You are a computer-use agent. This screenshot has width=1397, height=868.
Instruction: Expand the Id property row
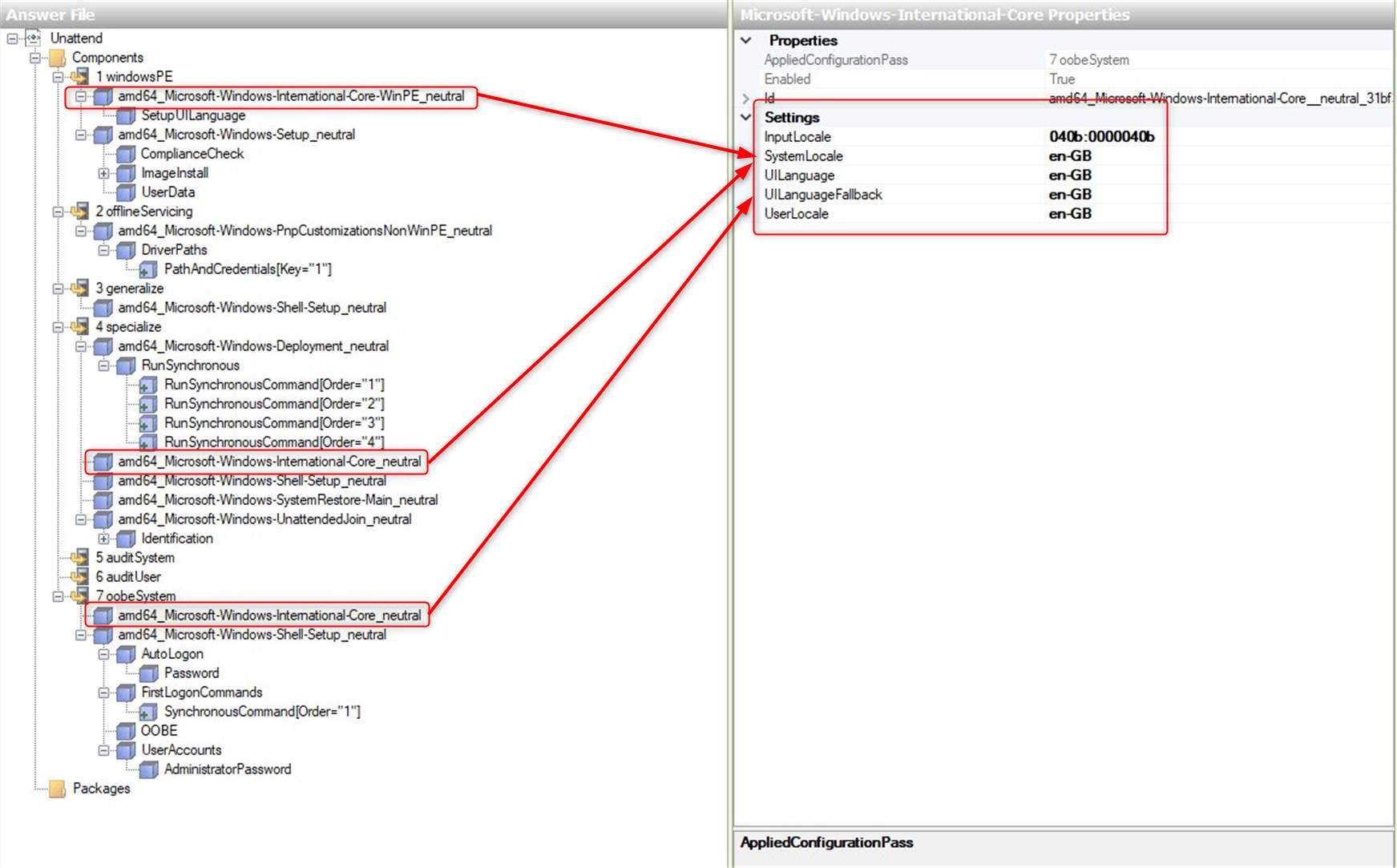coord(746,99)
